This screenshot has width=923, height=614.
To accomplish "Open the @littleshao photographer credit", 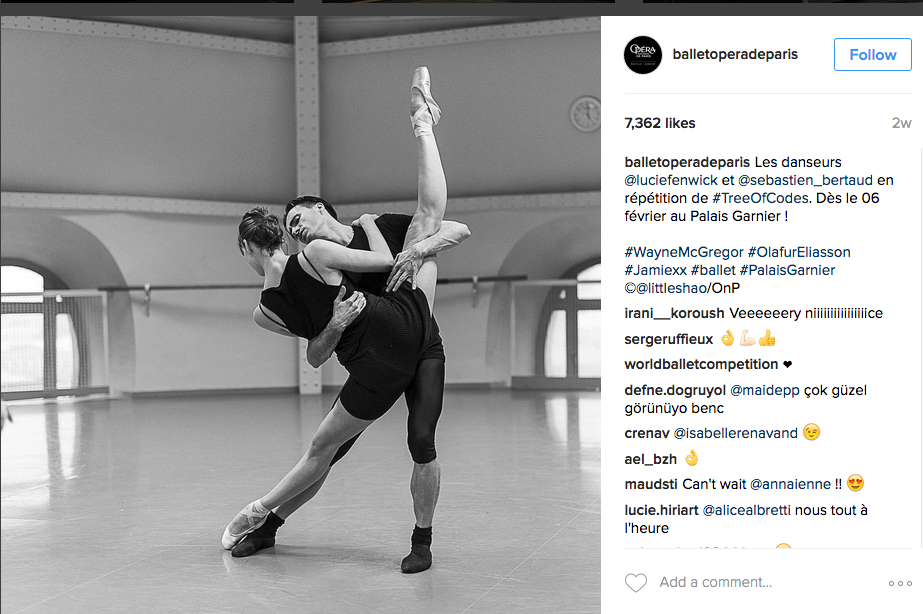I will pyautogui.click(x=671, y=288).
